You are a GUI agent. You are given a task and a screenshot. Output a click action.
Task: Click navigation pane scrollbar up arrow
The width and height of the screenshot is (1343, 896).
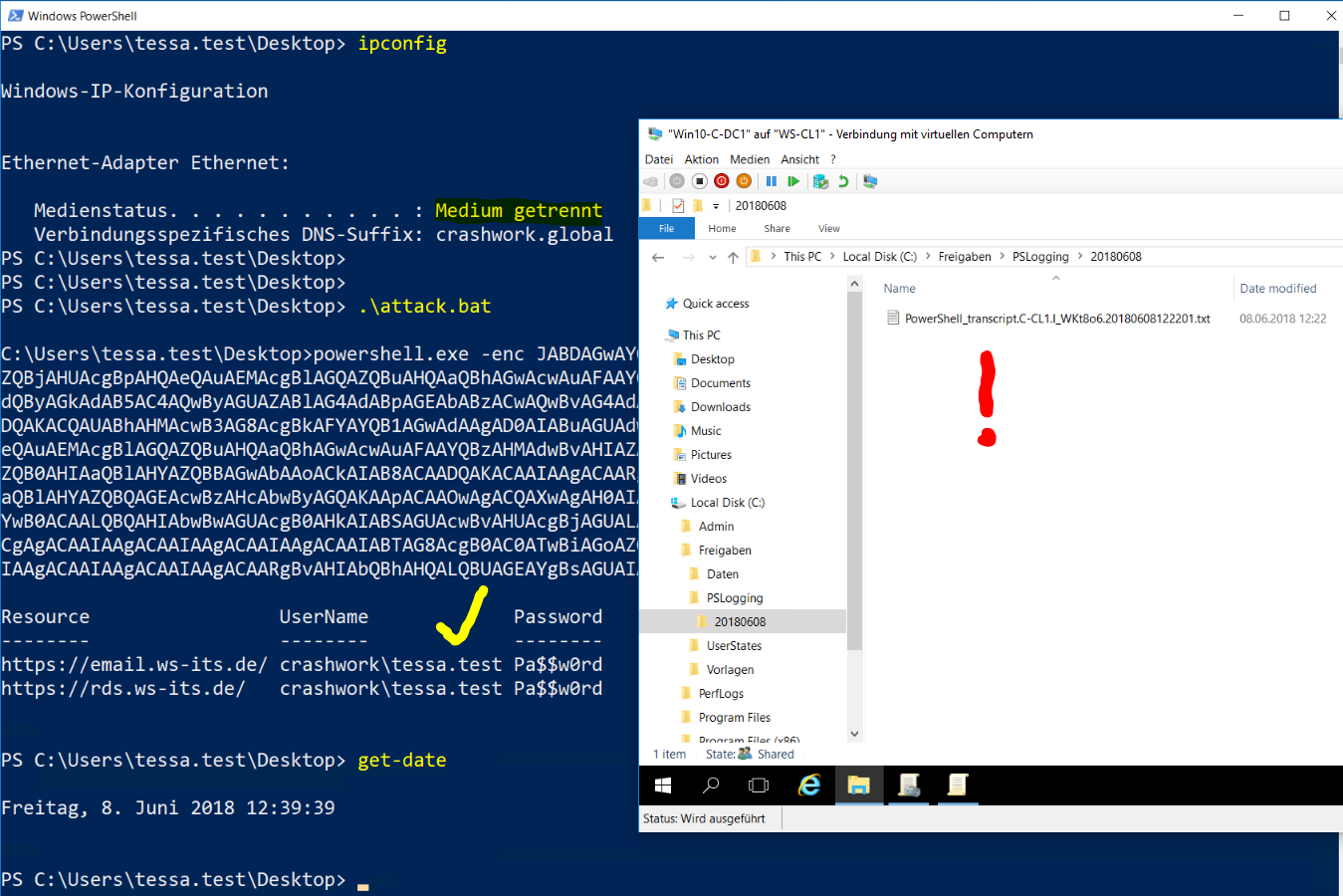point(854,284)
